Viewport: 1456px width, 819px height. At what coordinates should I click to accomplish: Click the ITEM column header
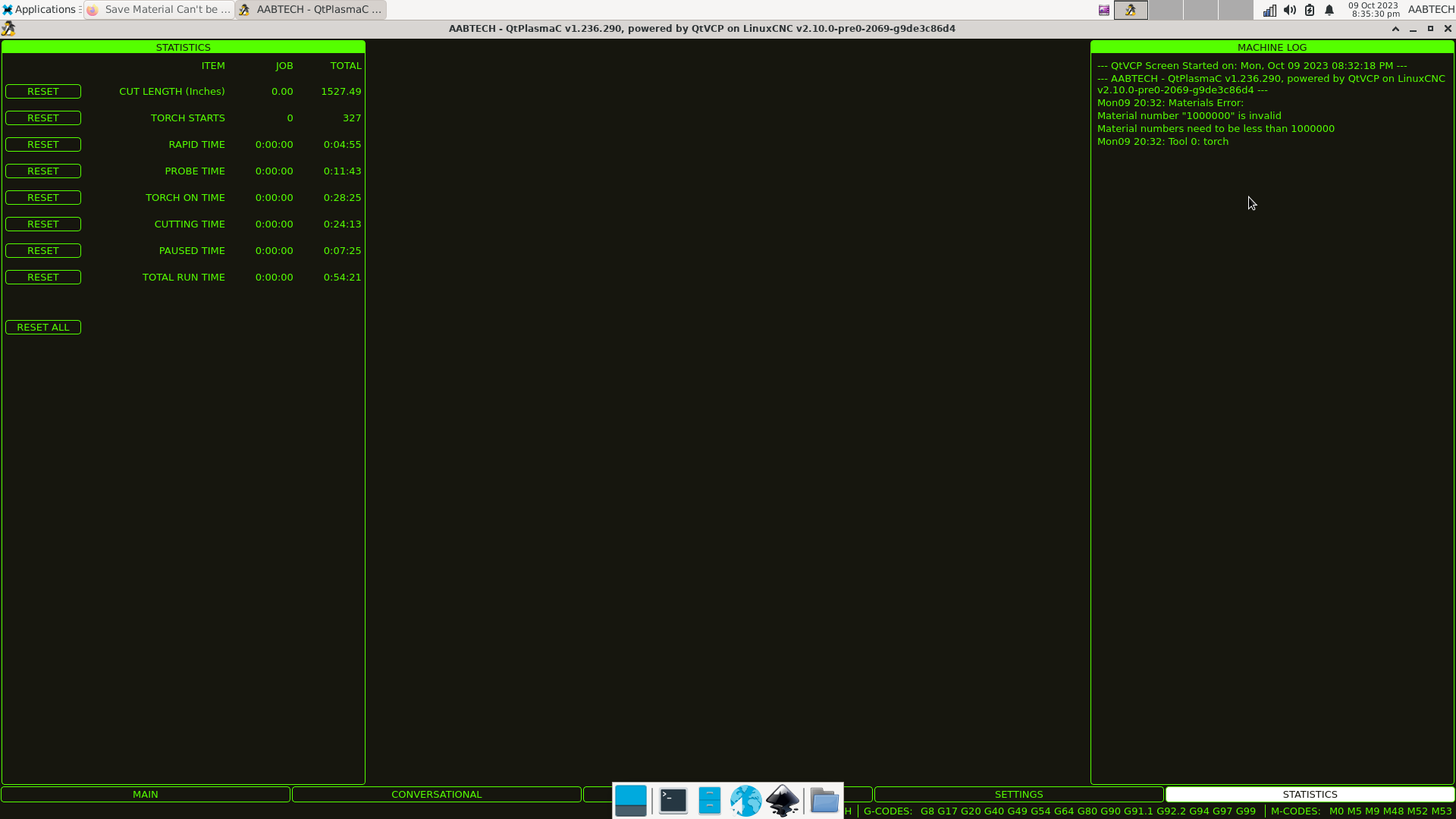(213, 66)
